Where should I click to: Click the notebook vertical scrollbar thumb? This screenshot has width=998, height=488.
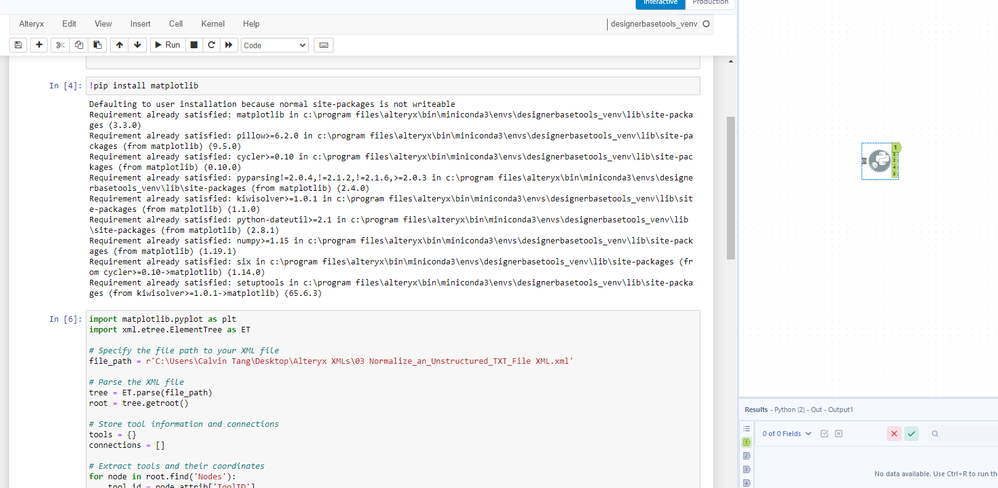[731, 188]
